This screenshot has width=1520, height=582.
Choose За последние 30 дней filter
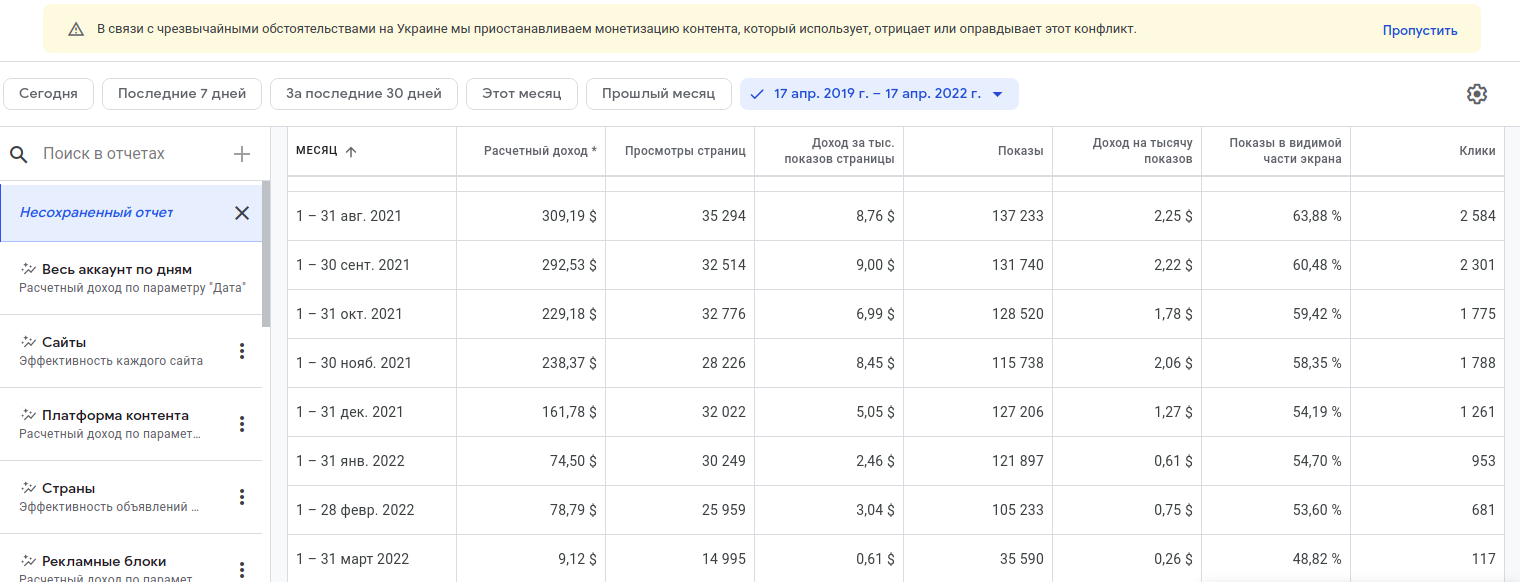(x=364, y=94)
